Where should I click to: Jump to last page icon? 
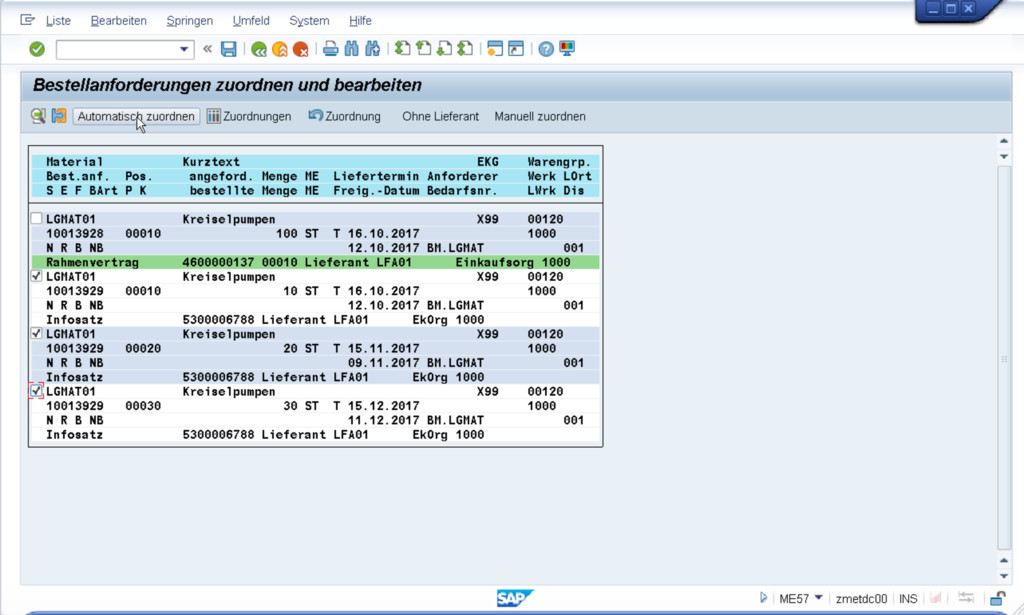[465, 49]
